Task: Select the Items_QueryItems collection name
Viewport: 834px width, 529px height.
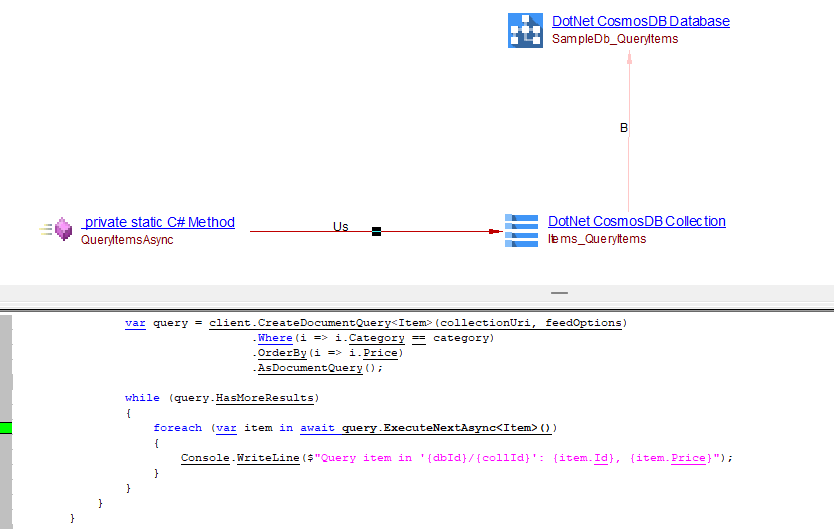Action: 597,239
